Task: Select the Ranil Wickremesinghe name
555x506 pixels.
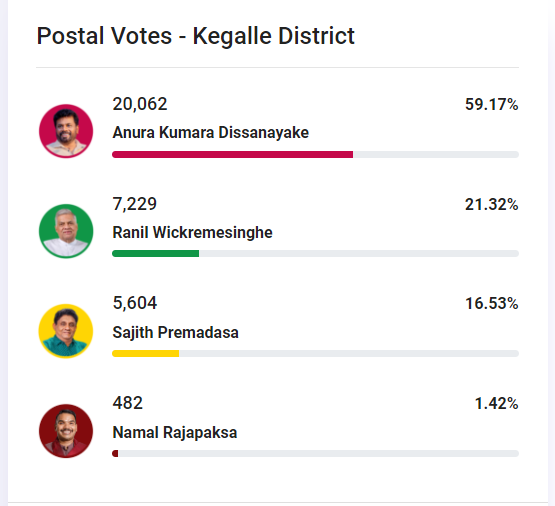Action: pos(193,233)
